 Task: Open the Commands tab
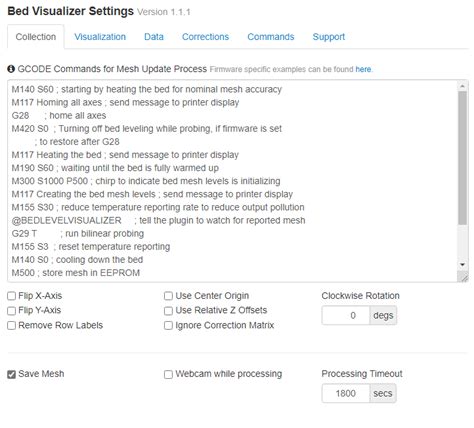(x=271, y=37)
